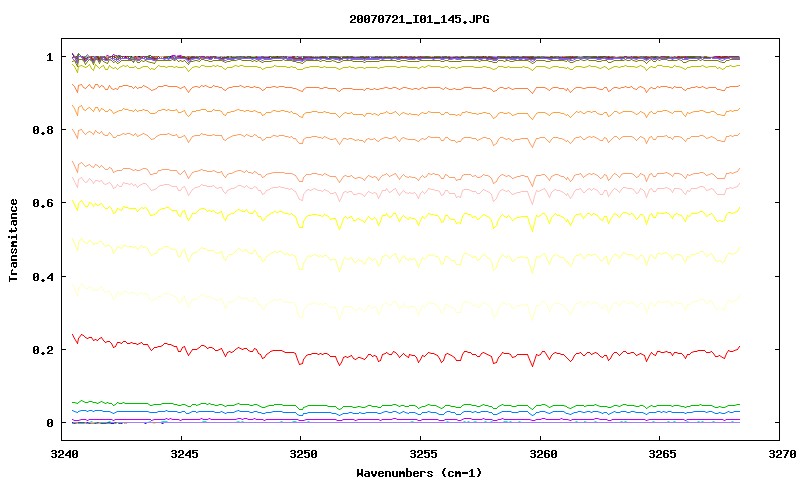Click the Wavenumbers (cm-1) x-axis label

(x=419, y=473)
